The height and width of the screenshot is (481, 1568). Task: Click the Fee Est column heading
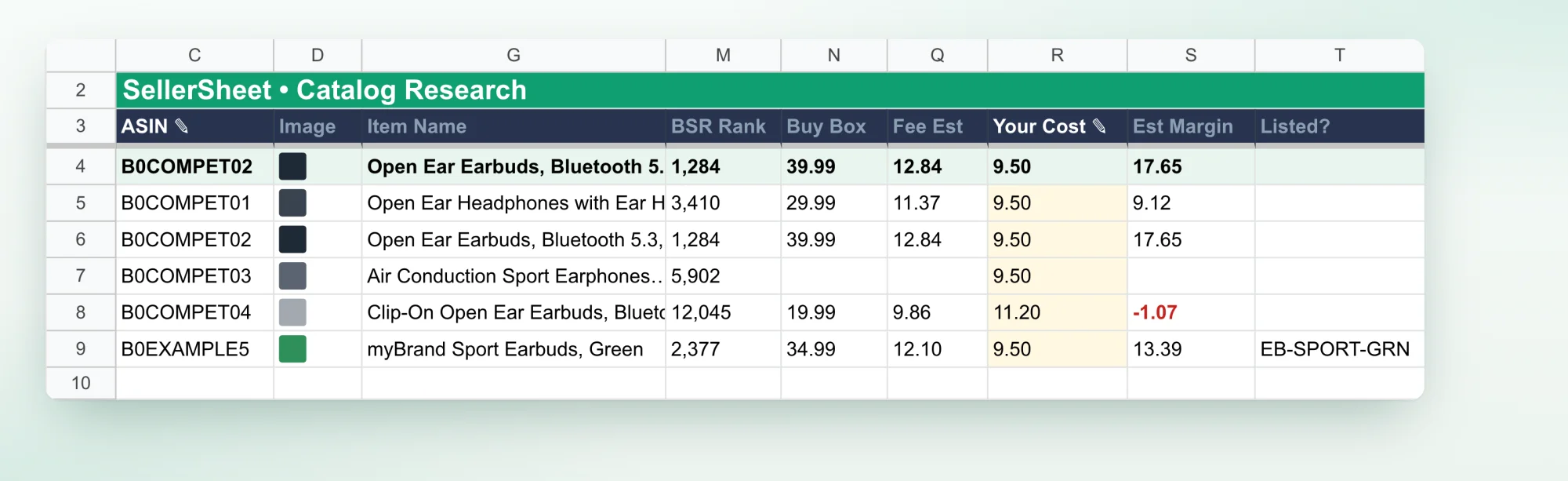pyautogui.click(x=938, y=126)
